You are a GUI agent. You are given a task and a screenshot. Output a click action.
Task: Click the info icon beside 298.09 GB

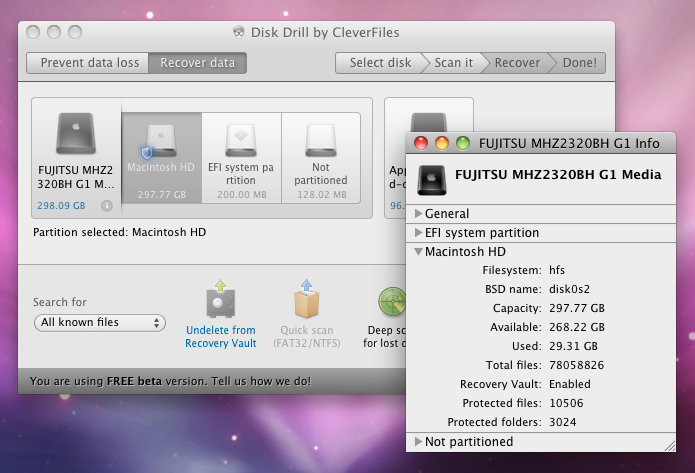106,206
